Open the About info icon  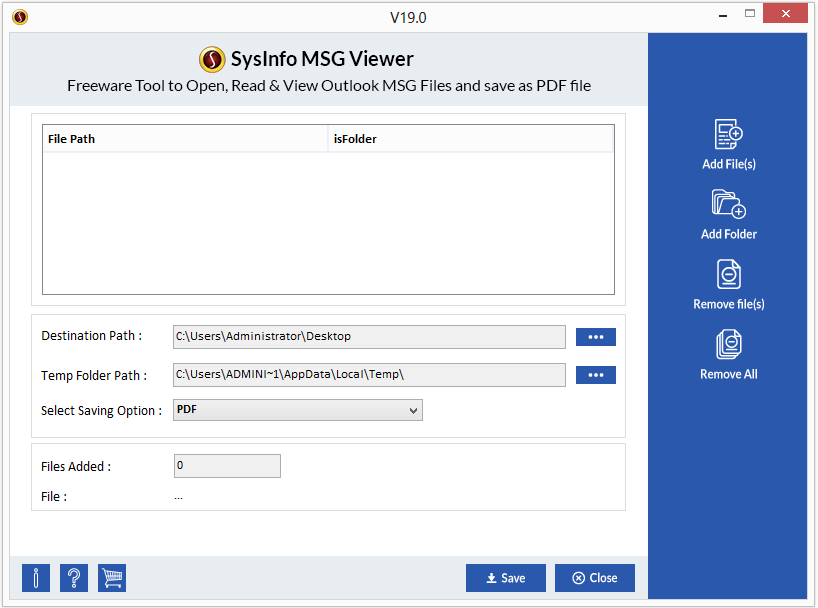pyautogui.click(x=35, y=578)
